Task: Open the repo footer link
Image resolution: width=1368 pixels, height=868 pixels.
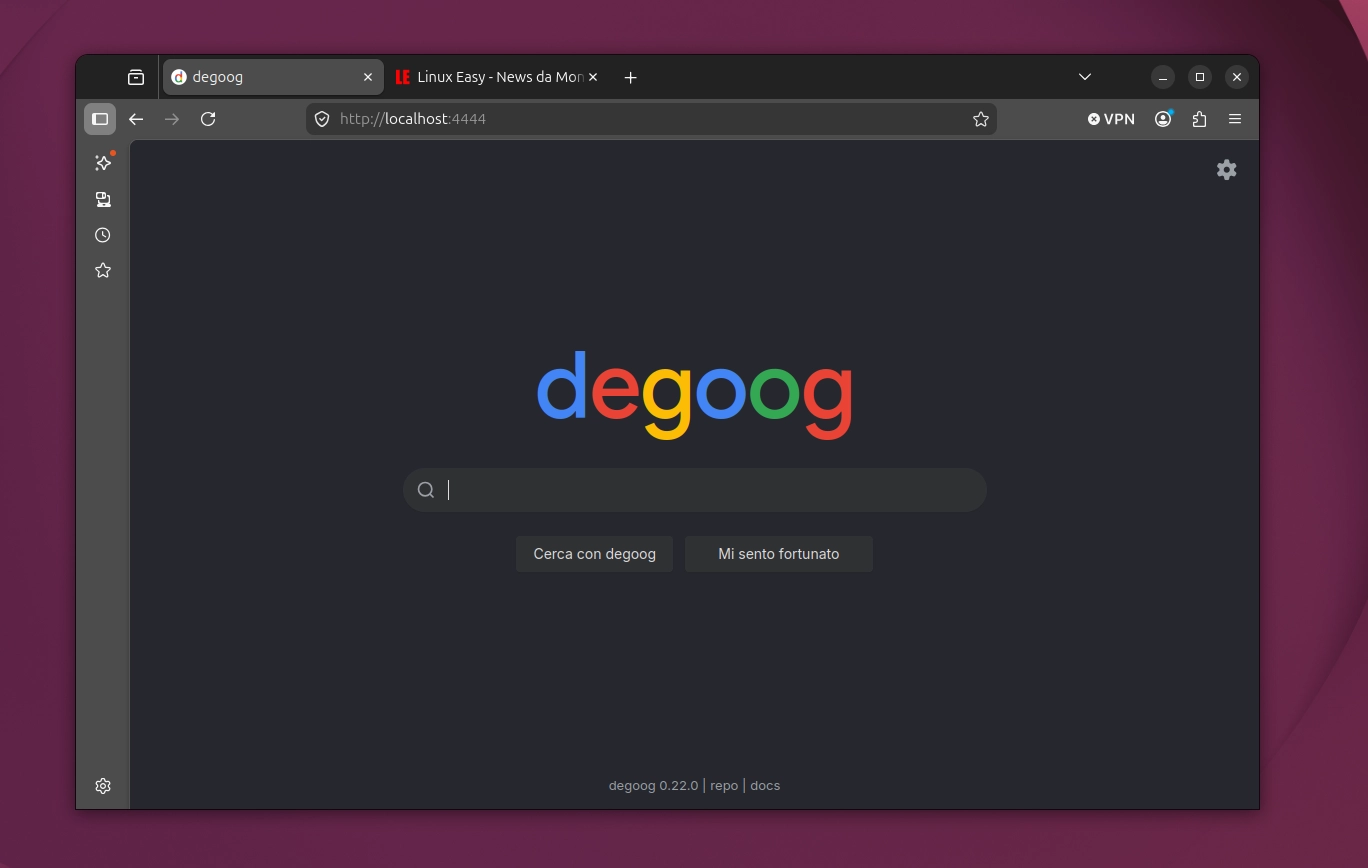Action: point(724,786)
